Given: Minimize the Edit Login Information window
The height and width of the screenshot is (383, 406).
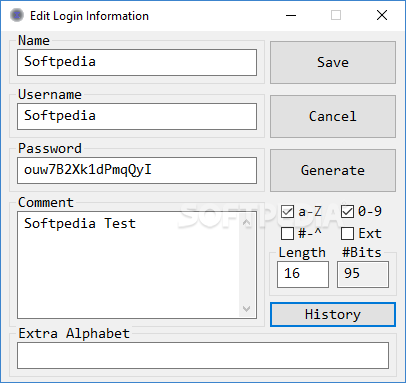Looking at the screenshot, I should coord(291,15).
